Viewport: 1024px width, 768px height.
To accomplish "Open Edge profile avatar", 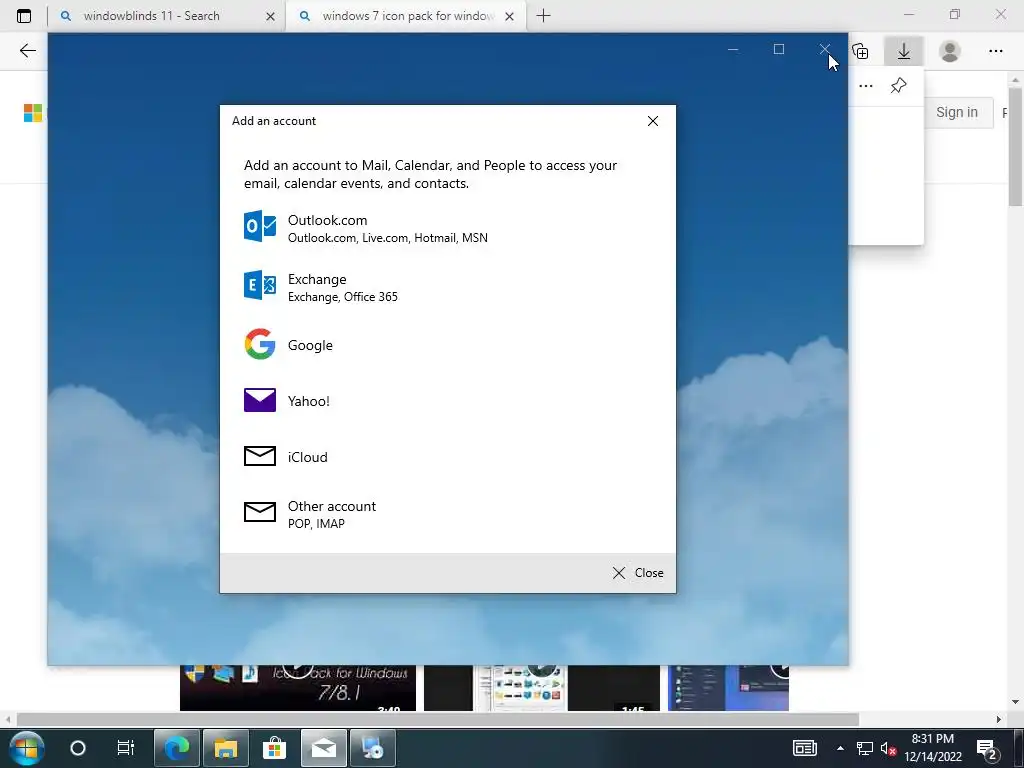I will point(950,51).
